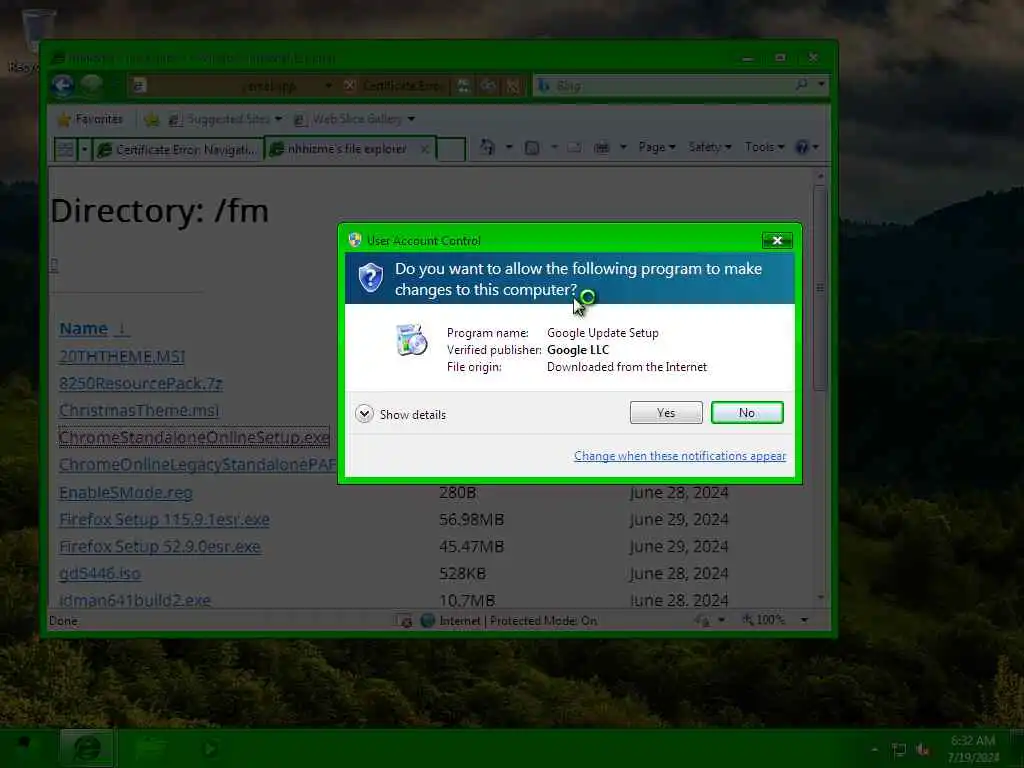Open the Safety menu in IE
The height and width of the screenshot is (768, 1024).
710,147
